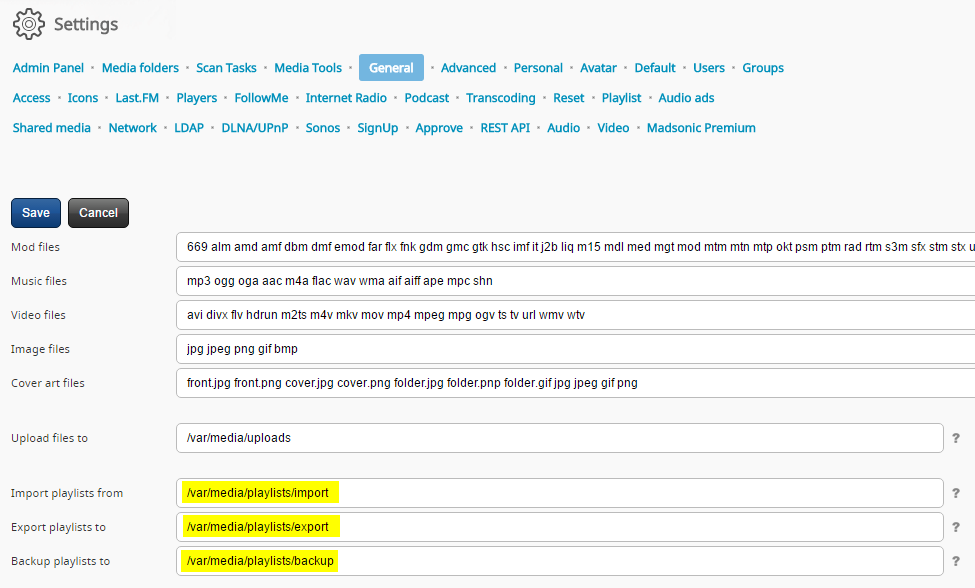Viewport: 975px width, 588px height.
Task: Click the Settings gear icon
Action: (x=29, y=23)
